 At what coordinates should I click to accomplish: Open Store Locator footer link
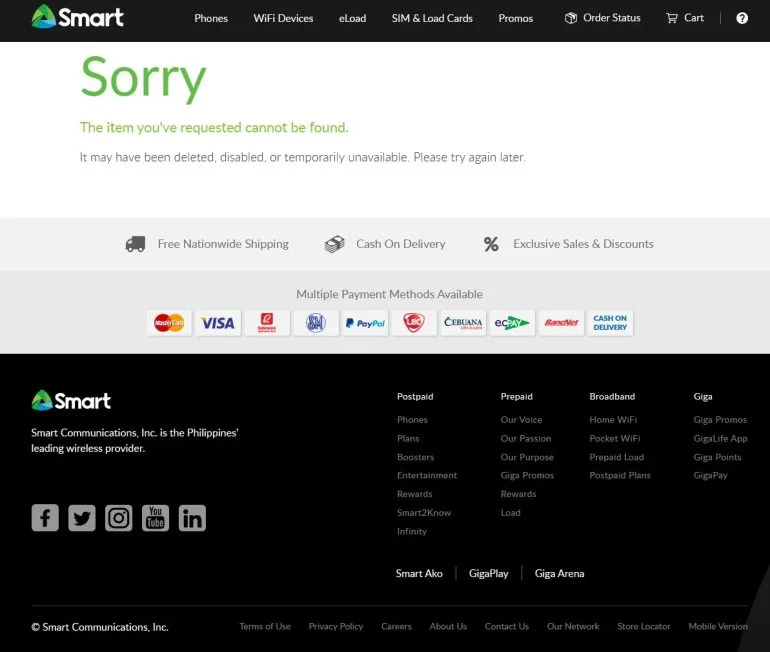644,626
